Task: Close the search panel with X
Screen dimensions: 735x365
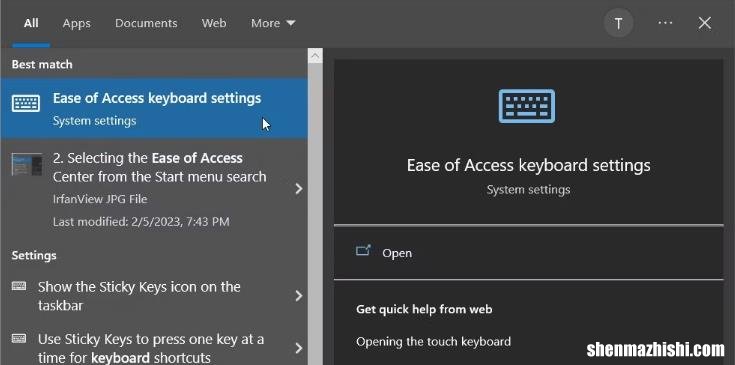Action: coord(705,23)
